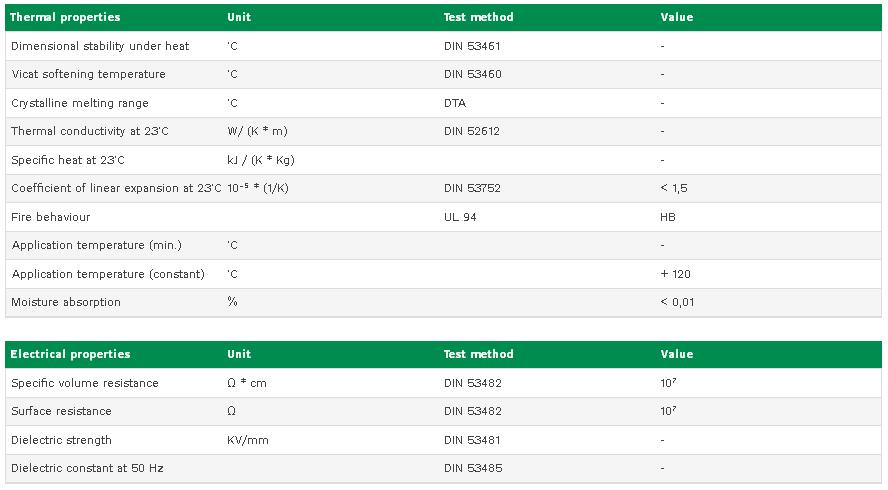Select the Vicat softening temperature label
Viewport: 888px width, 490px height.
pyautogui.click(x=88, y=74)
